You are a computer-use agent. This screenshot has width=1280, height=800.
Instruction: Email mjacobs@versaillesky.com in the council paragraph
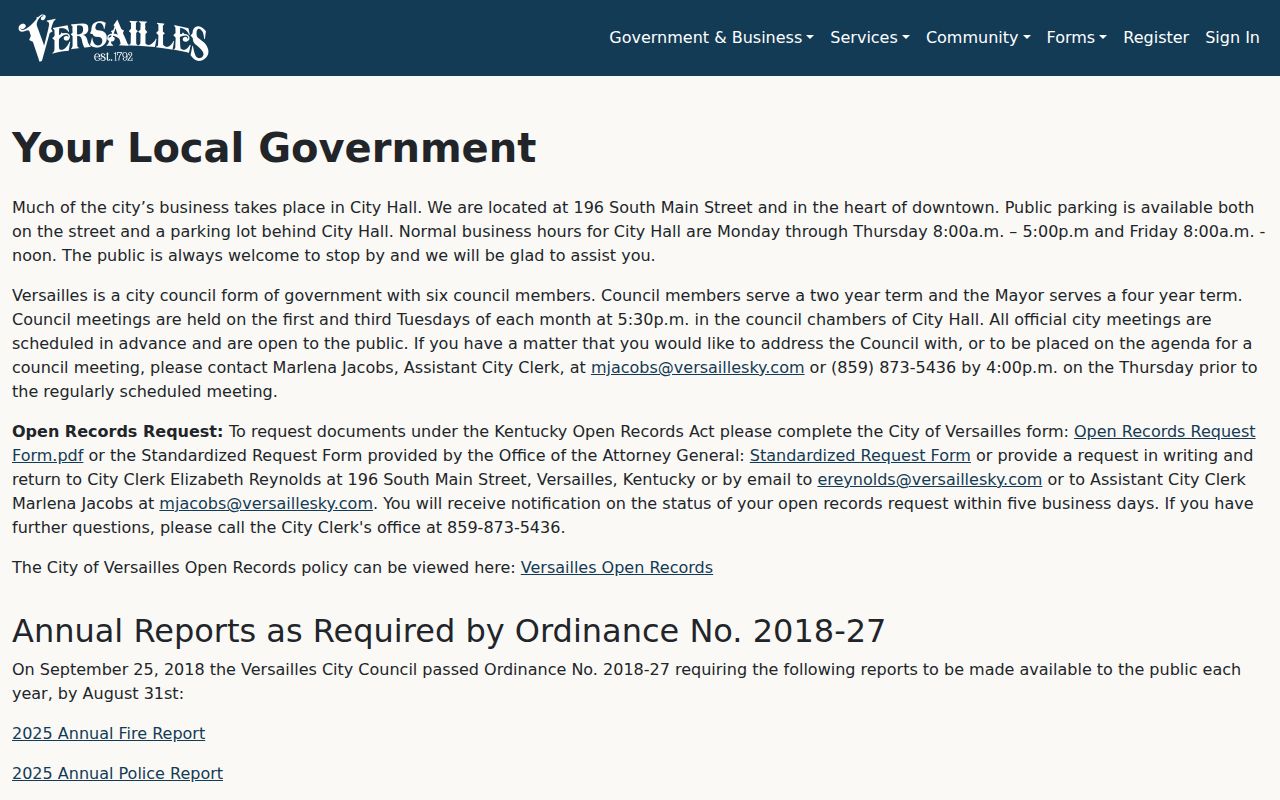697,367
